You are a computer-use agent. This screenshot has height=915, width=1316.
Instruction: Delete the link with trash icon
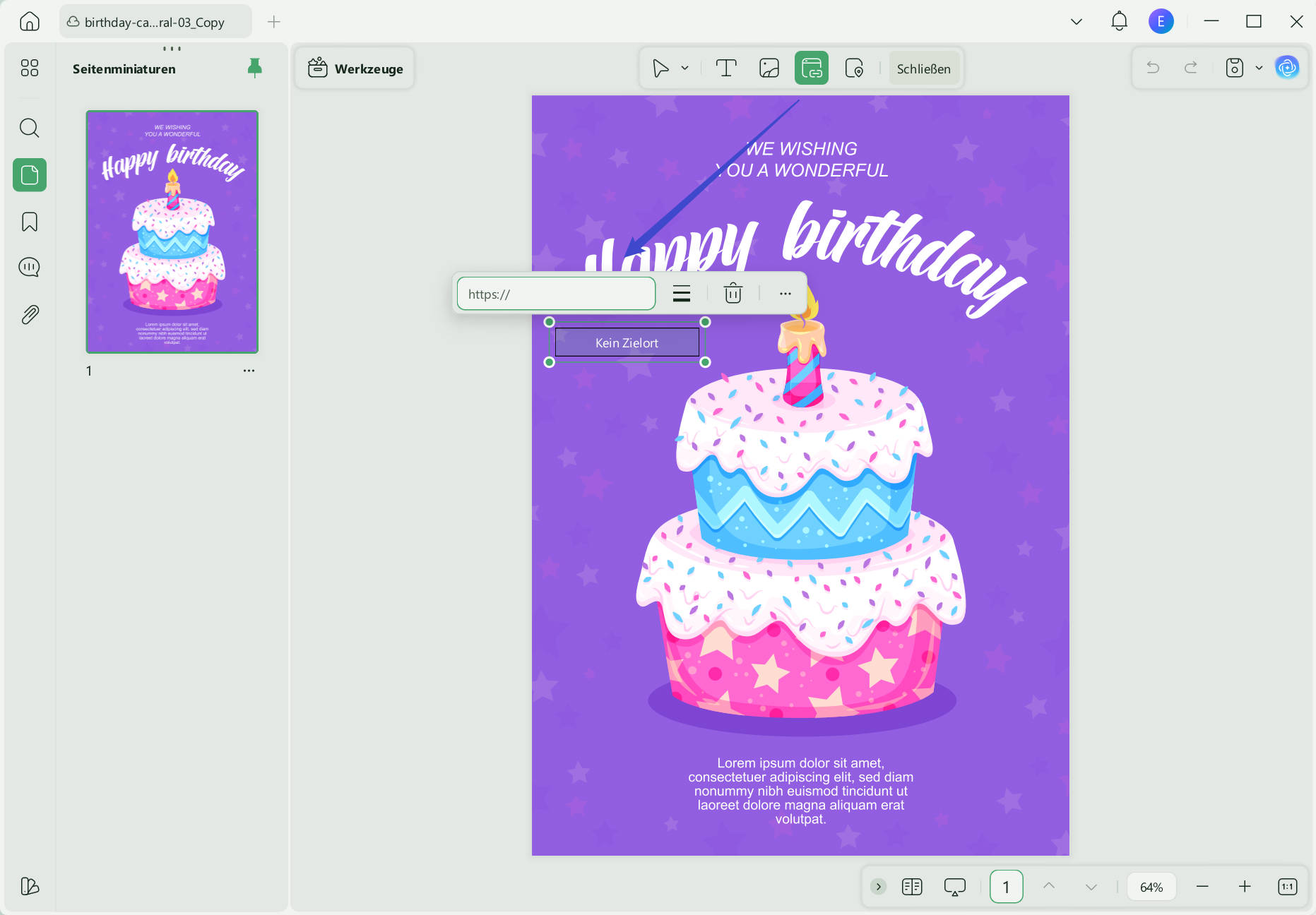tap(733, 293)
